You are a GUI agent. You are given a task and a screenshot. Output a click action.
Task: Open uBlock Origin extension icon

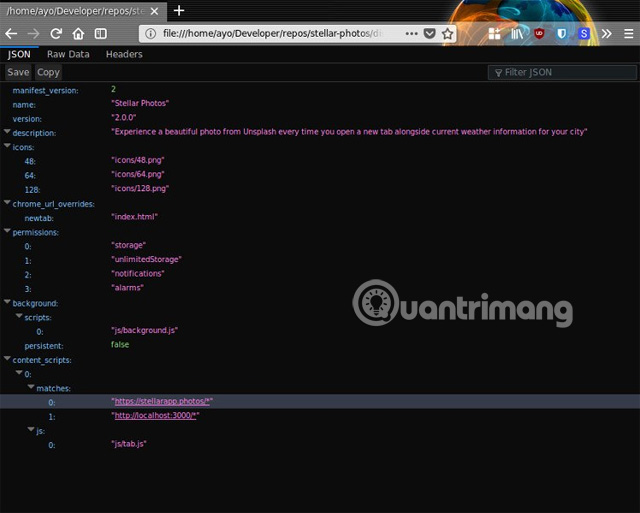pyautogui.click(x=539, y=33)
